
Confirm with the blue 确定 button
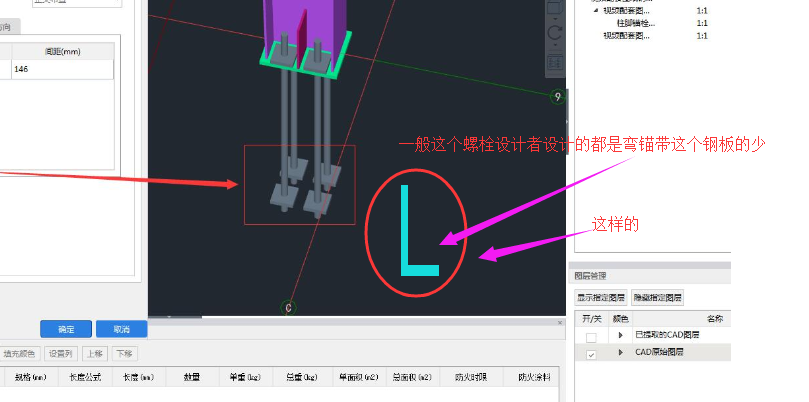point(66,329)
